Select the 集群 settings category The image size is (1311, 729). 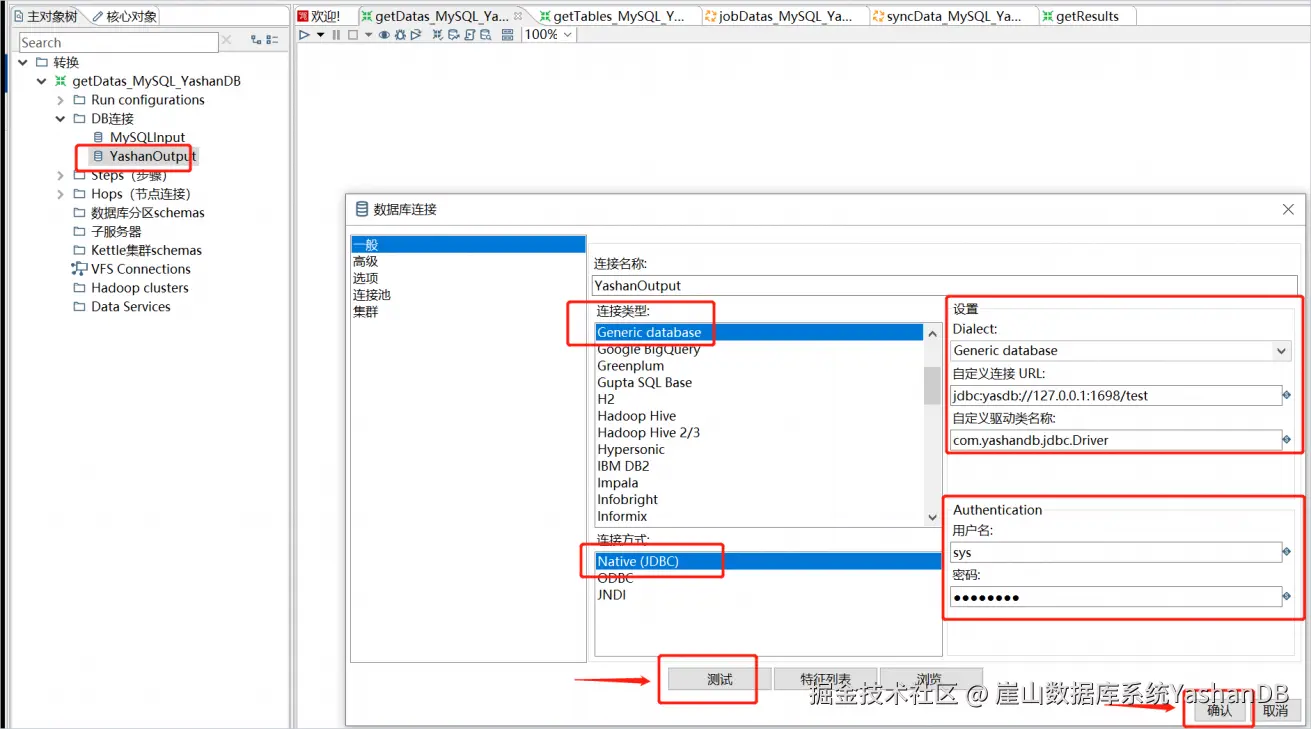click(365, 312)
